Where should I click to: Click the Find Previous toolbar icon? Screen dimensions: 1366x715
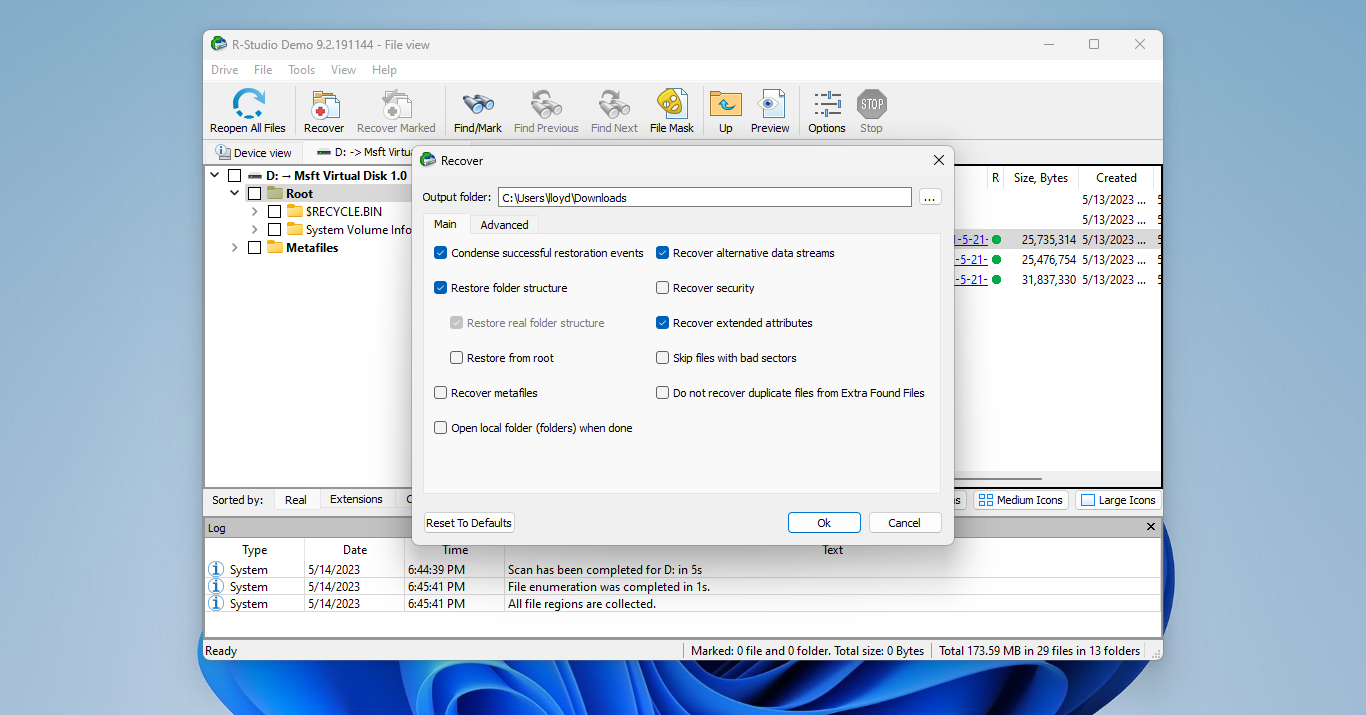[546, 104]
